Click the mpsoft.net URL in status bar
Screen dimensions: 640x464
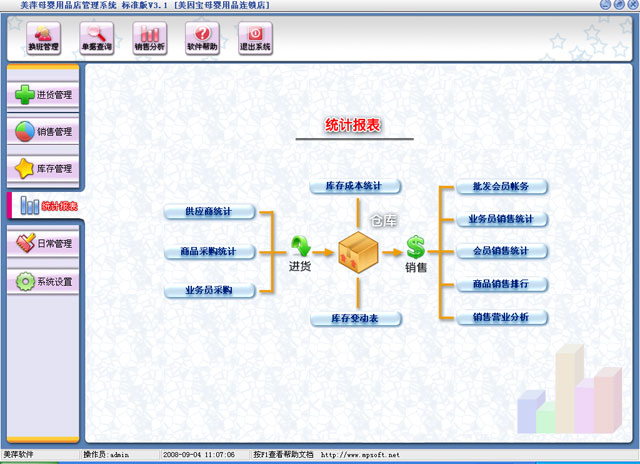[360, 455]
